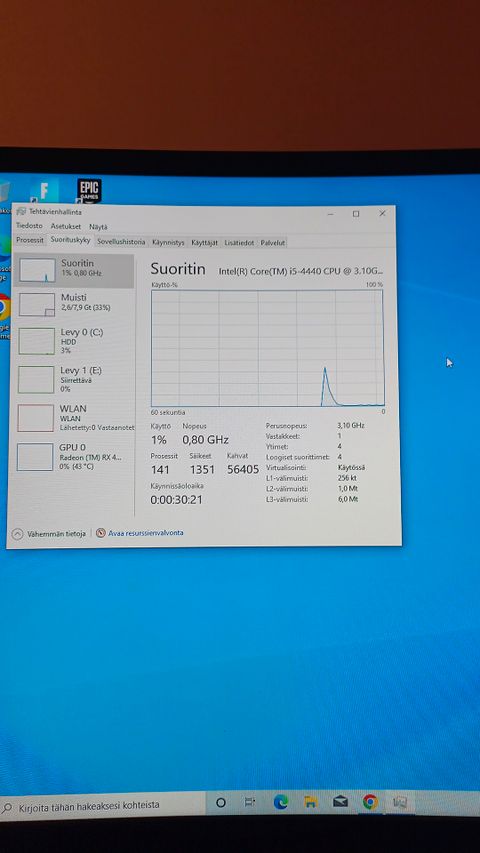The image size is (480, 853).
Task: Switch to the Sovellushistoria tab
Action: 121,242
